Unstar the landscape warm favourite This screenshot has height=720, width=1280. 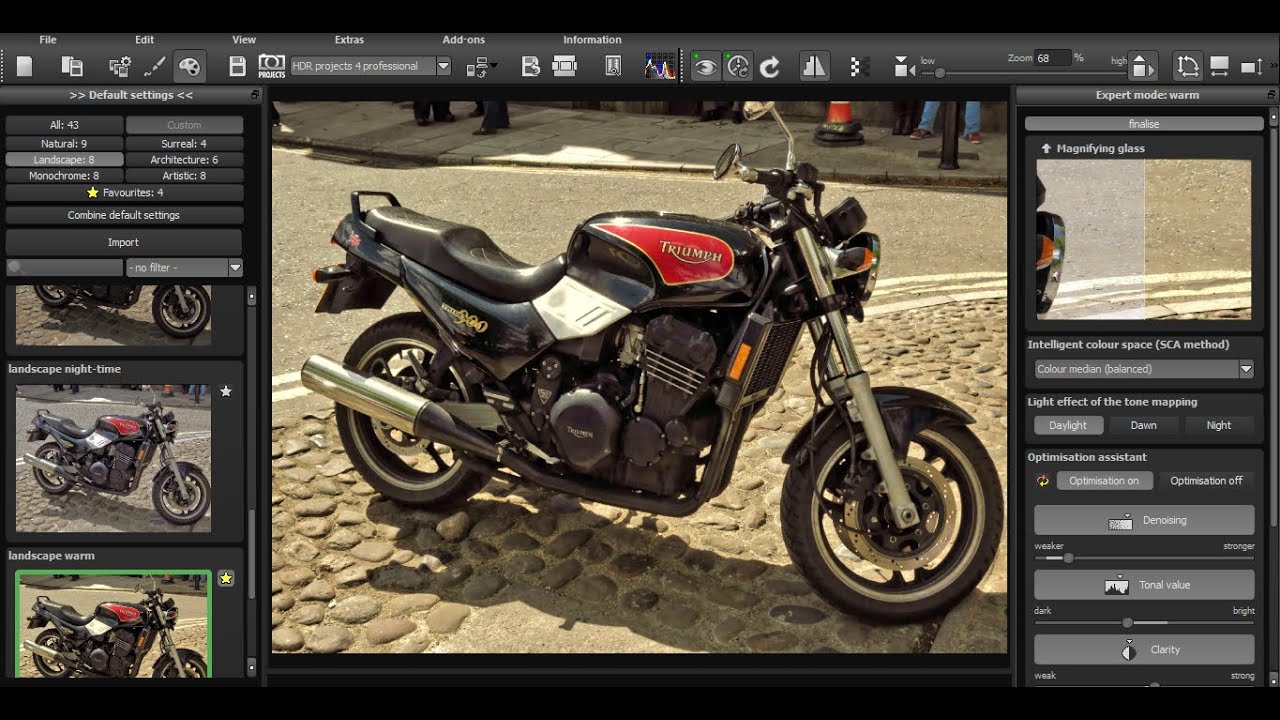pos(226,578)
